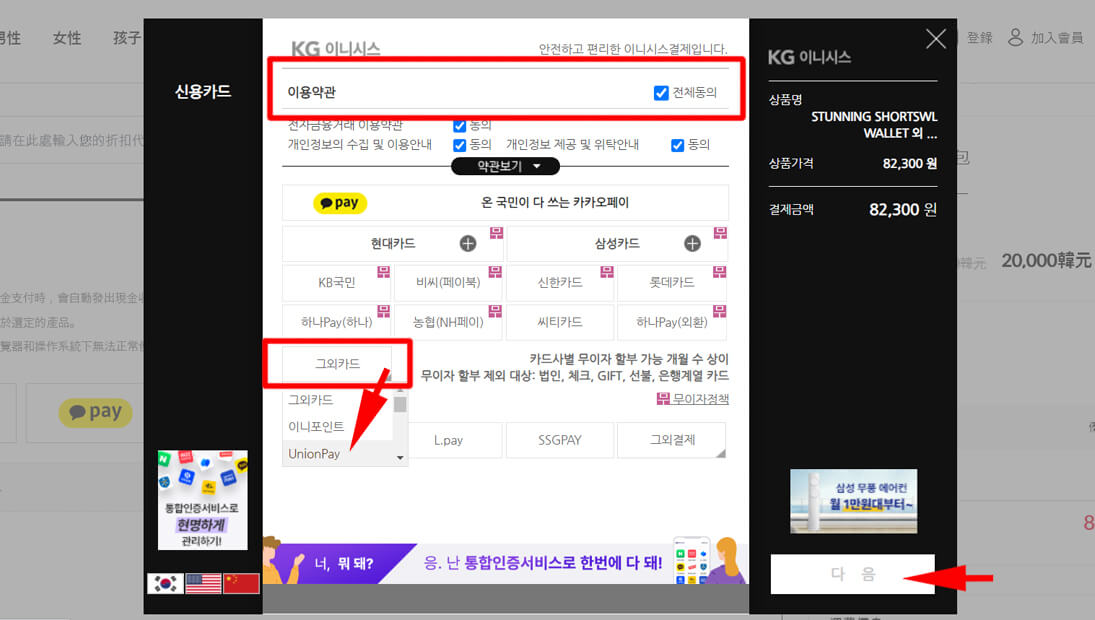Screen dimensions: 1095x620
Task: Select the KakaoPay payment option
Action: (505, 202)
